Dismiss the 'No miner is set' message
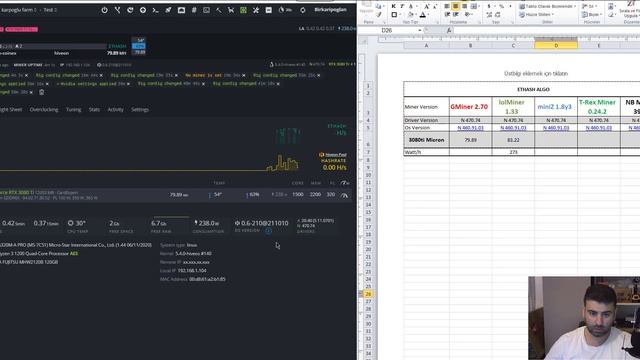Image resolution: width=640 pixels, height=360 pixels. point(244,76)
